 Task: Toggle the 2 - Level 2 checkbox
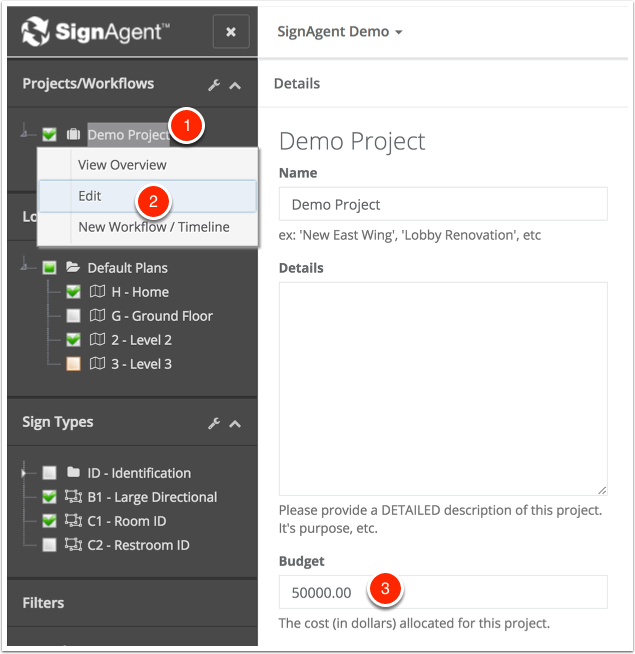click(73, 340)
